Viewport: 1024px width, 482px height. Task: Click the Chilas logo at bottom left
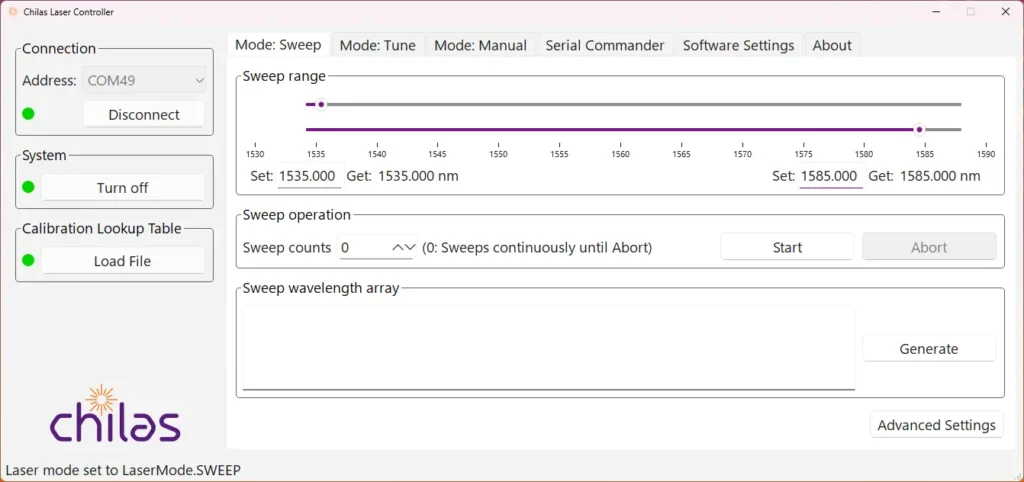[115, 413]
